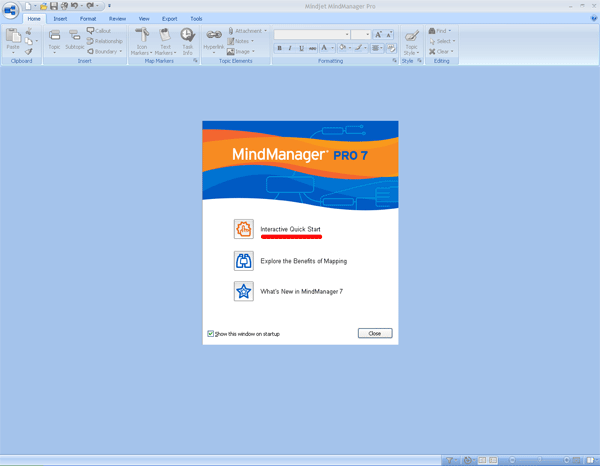The image size is (600, 466).
Task: Switch to the Review ribbon tab
Action: point(117,18)
